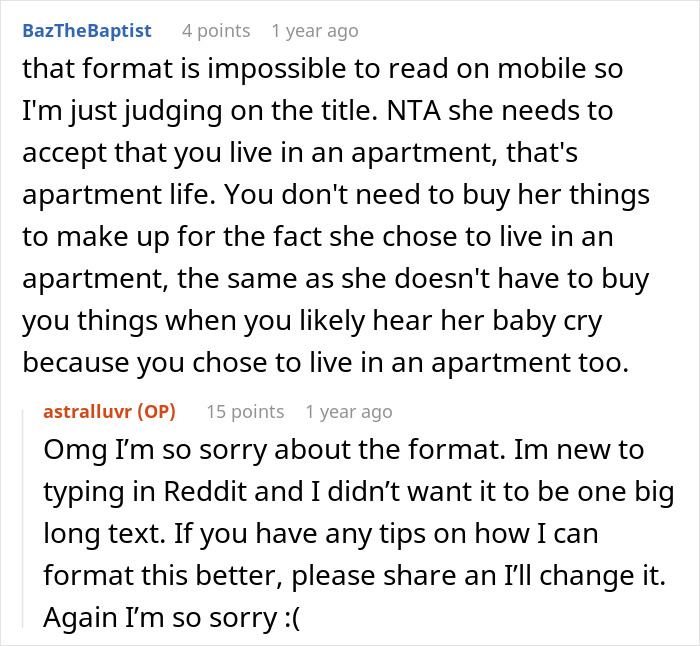Click the line starting 'I'm just judging on the title'
The width and height of the screenshot is (700, 646).
[x=317, y=111]
